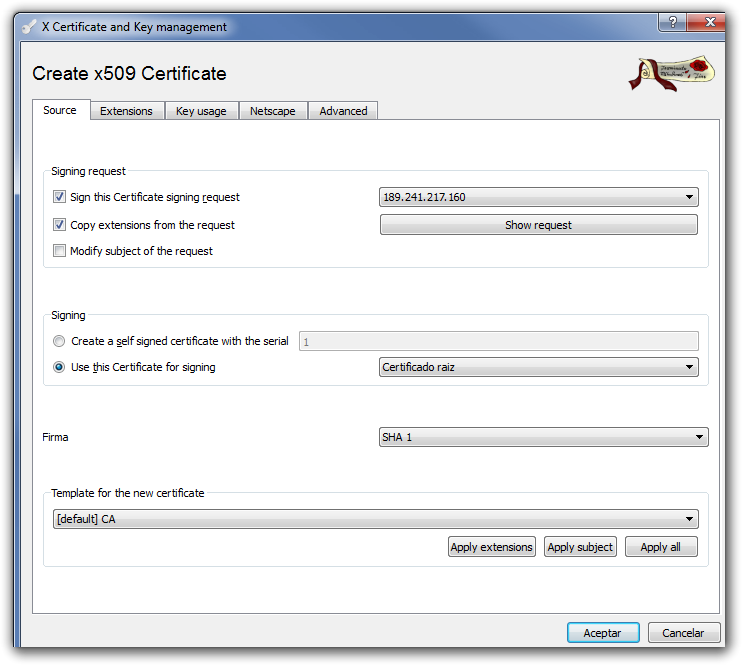
Task: Click the XCA key icon in title bar
Action: tap(29, 27)
